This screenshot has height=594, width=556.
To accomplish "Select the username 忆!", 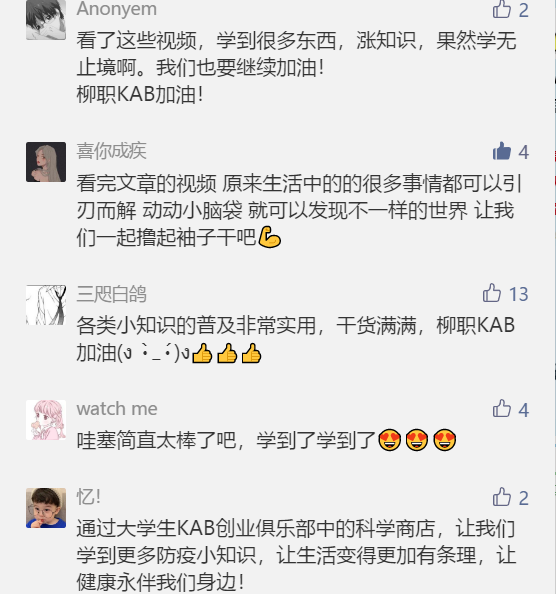I will [x=89, y=497].
